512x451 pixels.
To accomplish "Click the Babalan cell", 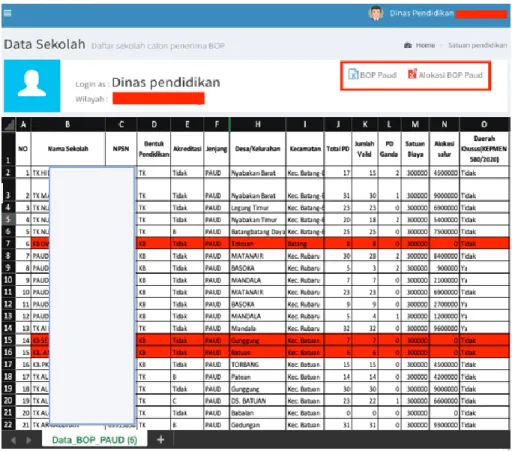I will pos(257,413).
